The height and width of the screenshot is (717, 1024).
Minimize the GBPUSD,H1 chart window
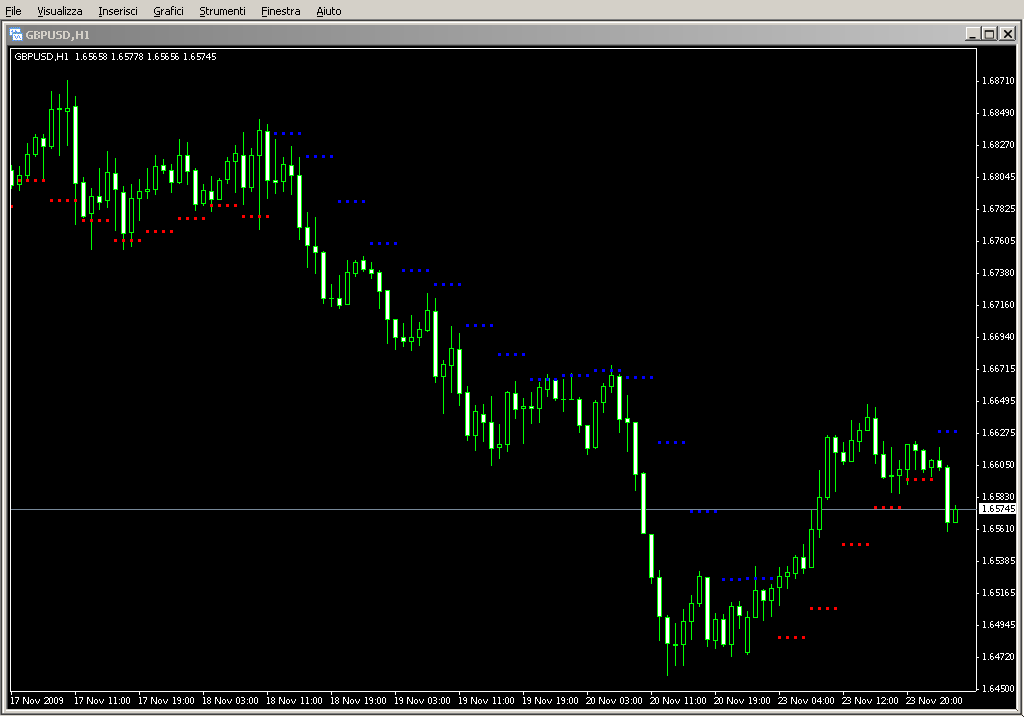pyautogui.click(x=972, y=34)
